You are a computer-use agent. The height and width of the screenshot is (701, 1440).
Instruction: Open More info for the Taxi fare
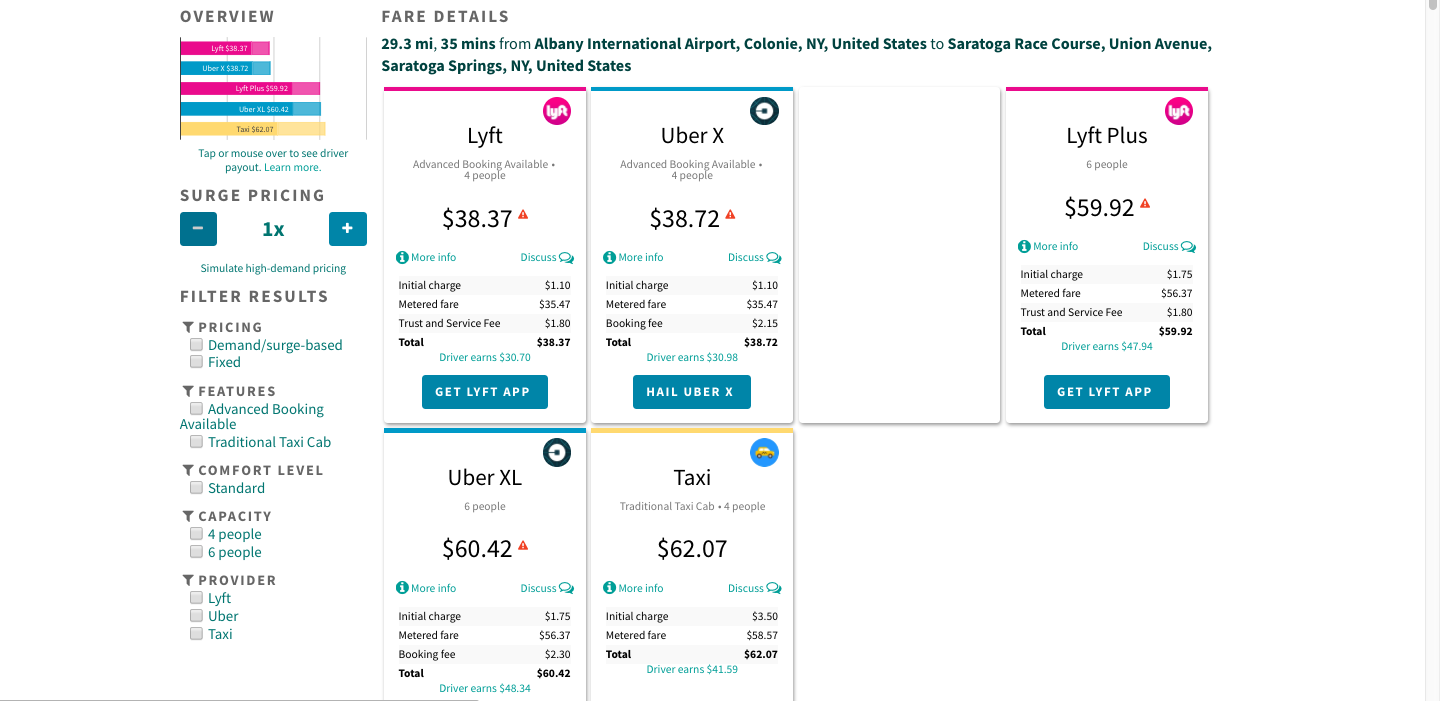[633, 587]
